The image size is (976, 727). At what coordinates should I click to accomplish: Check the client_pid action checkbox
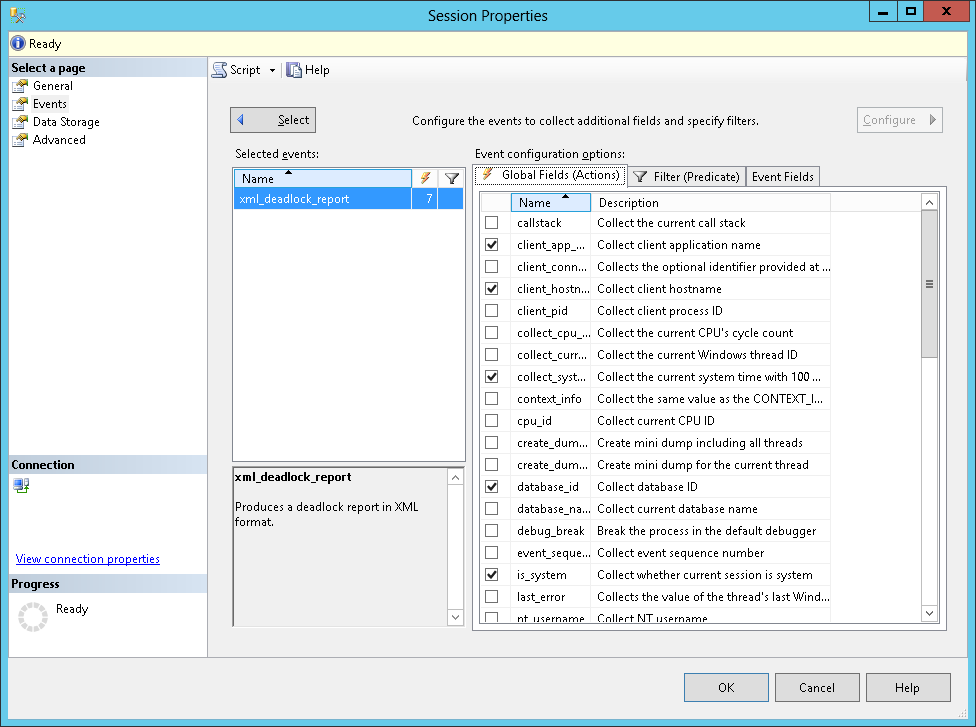(x=491, y=311)
